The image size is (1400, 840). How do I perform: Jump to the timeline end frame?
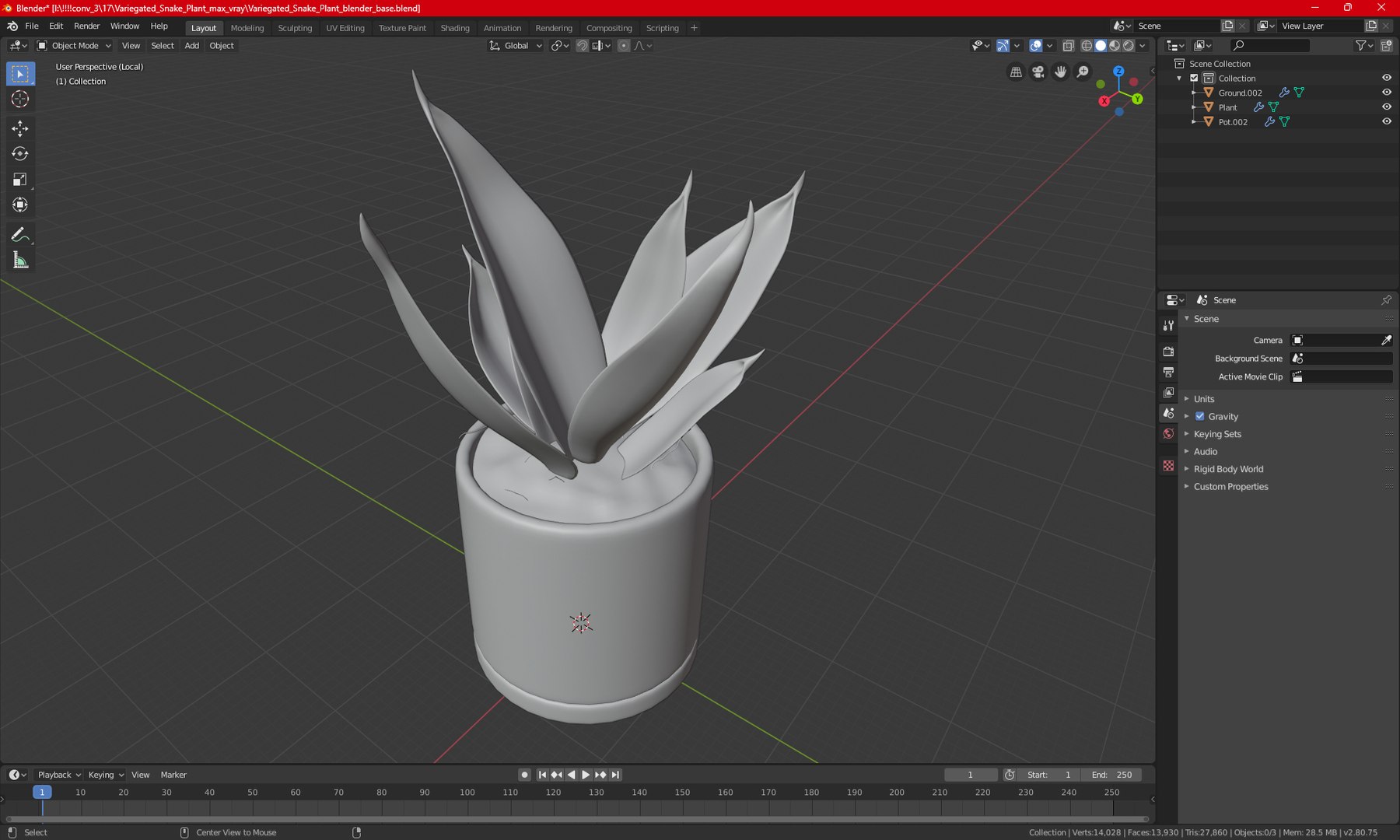click(x=615, y=775)
